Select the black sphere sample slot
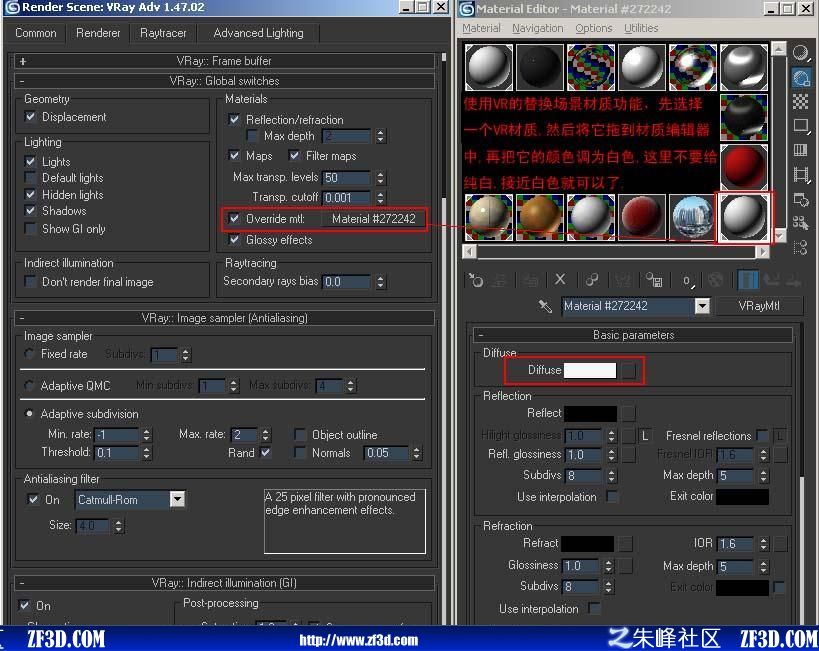The width and height of the screenshot is (819, 651). pos(540,67)
